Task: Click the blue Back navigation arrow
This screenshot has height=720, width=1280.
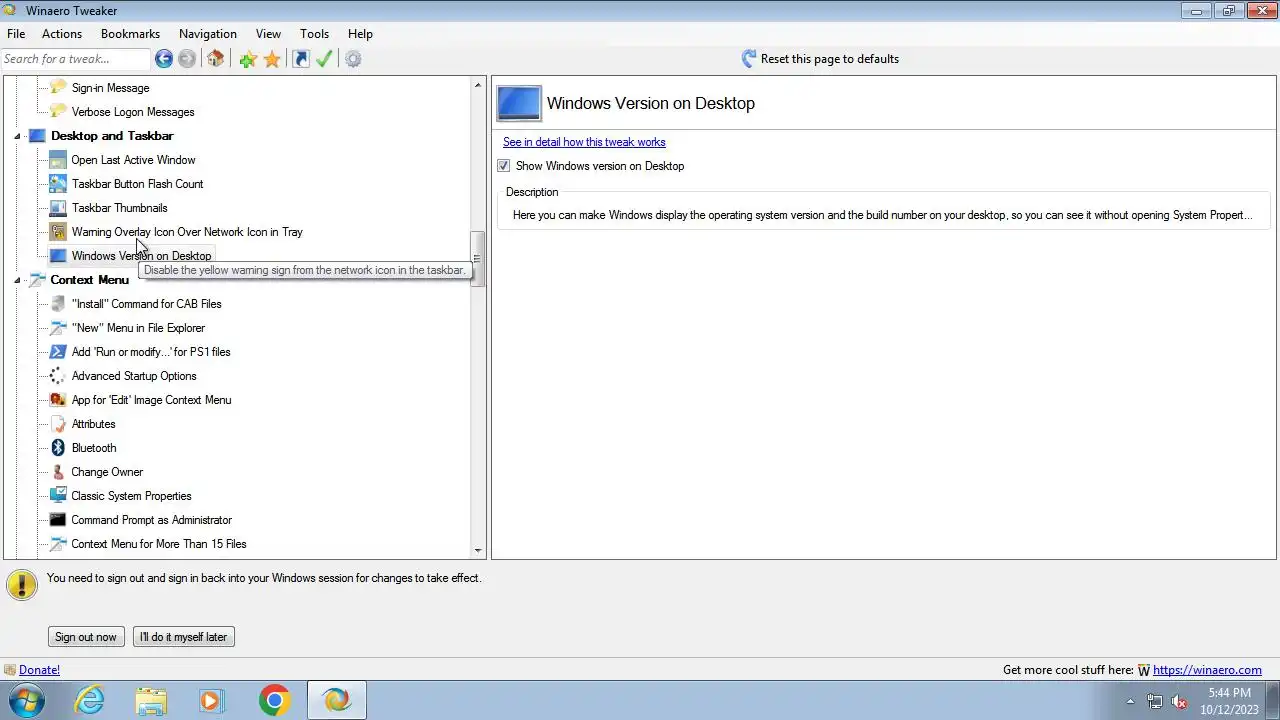Action: [x=164, y=59]
